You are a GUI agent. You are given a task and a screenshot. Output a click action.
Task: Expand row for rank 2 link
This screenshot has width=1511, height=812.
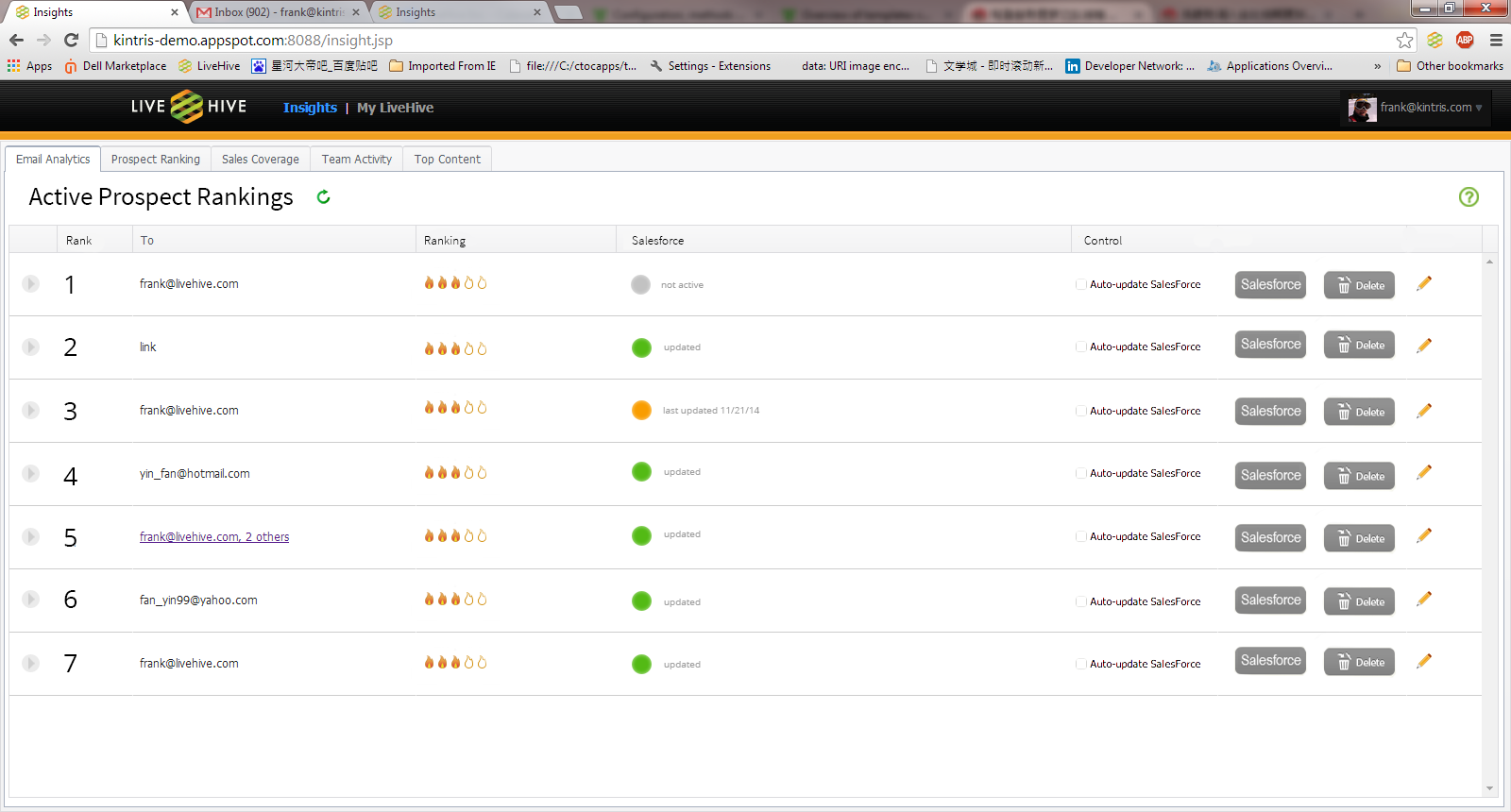31,347
